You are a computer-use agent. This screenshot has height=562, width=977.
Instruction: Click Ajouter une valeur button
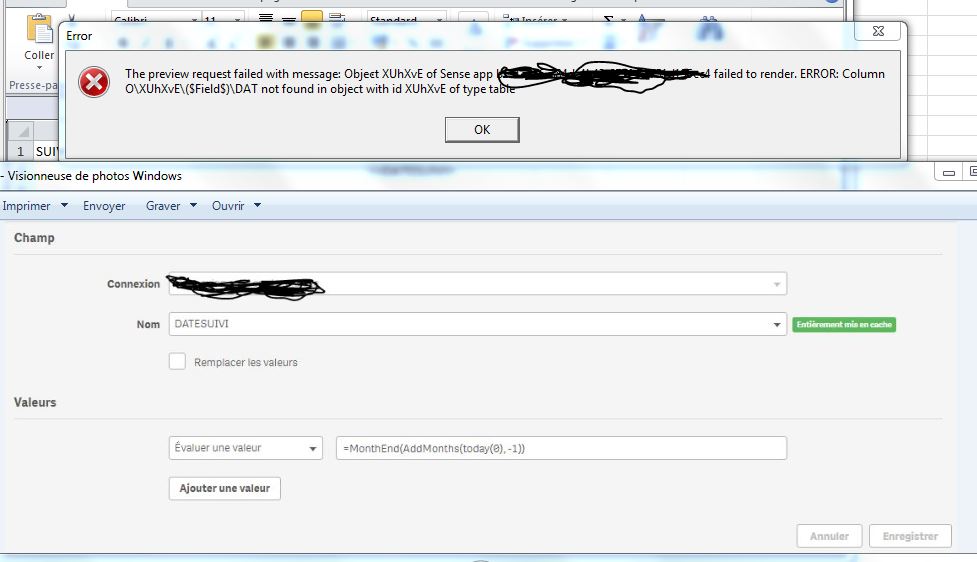click(224, 488)
